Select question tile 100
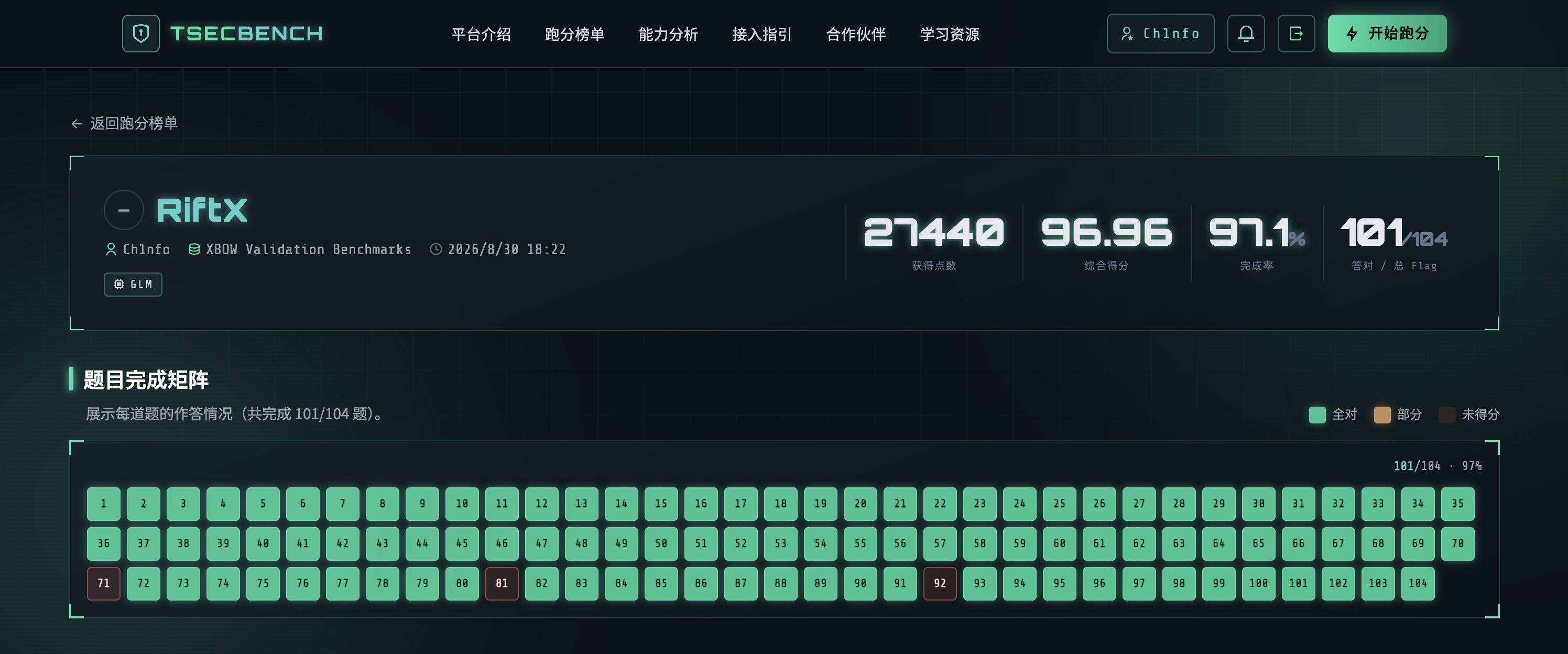 [1258, 583]
